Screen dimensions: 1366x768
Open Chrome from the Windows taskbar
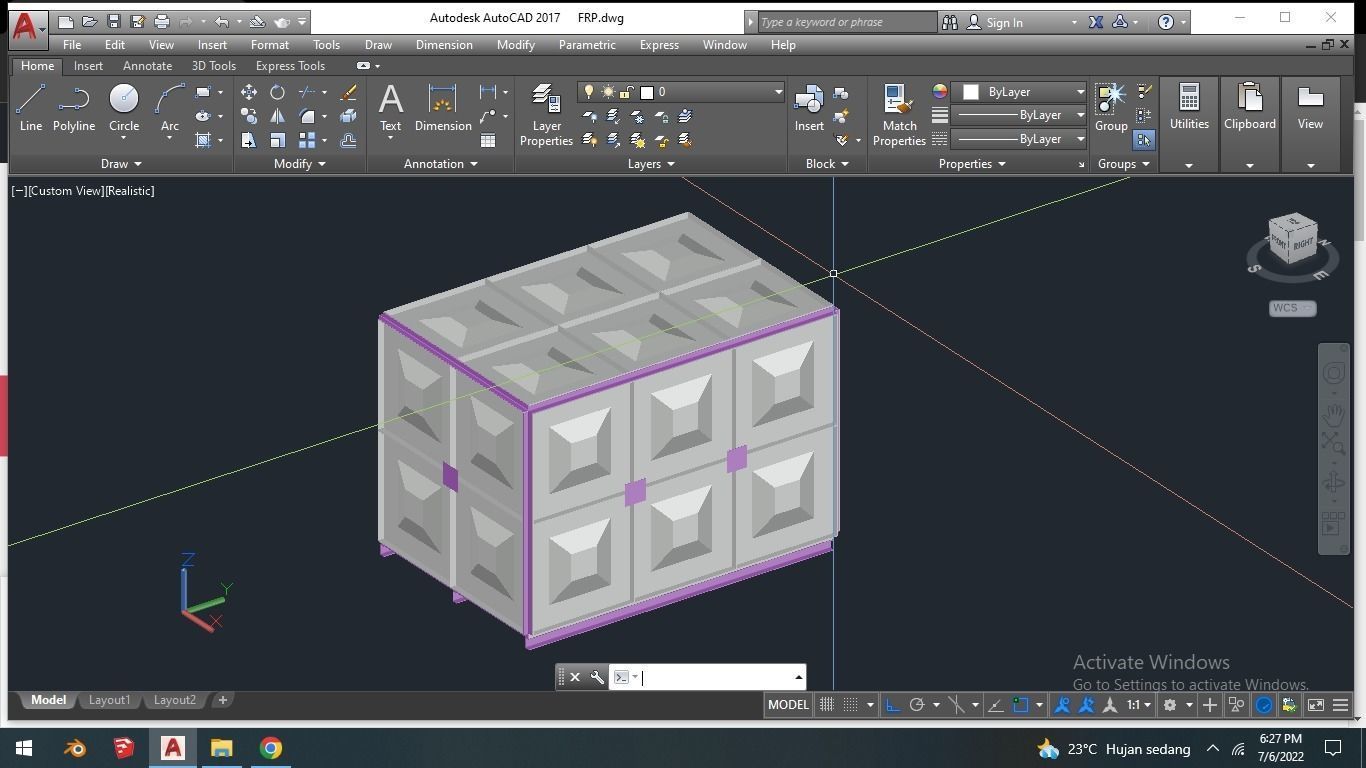[271, 748]
